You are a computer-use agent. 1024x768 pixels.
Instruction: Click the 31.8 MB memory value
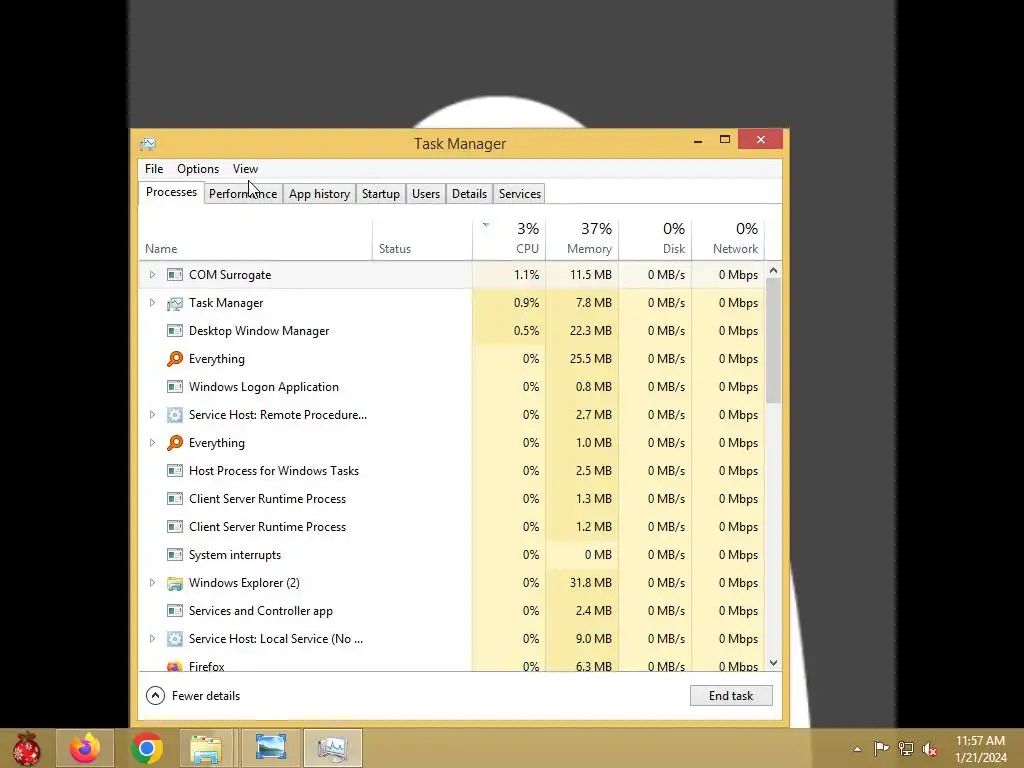pos(590,583)
